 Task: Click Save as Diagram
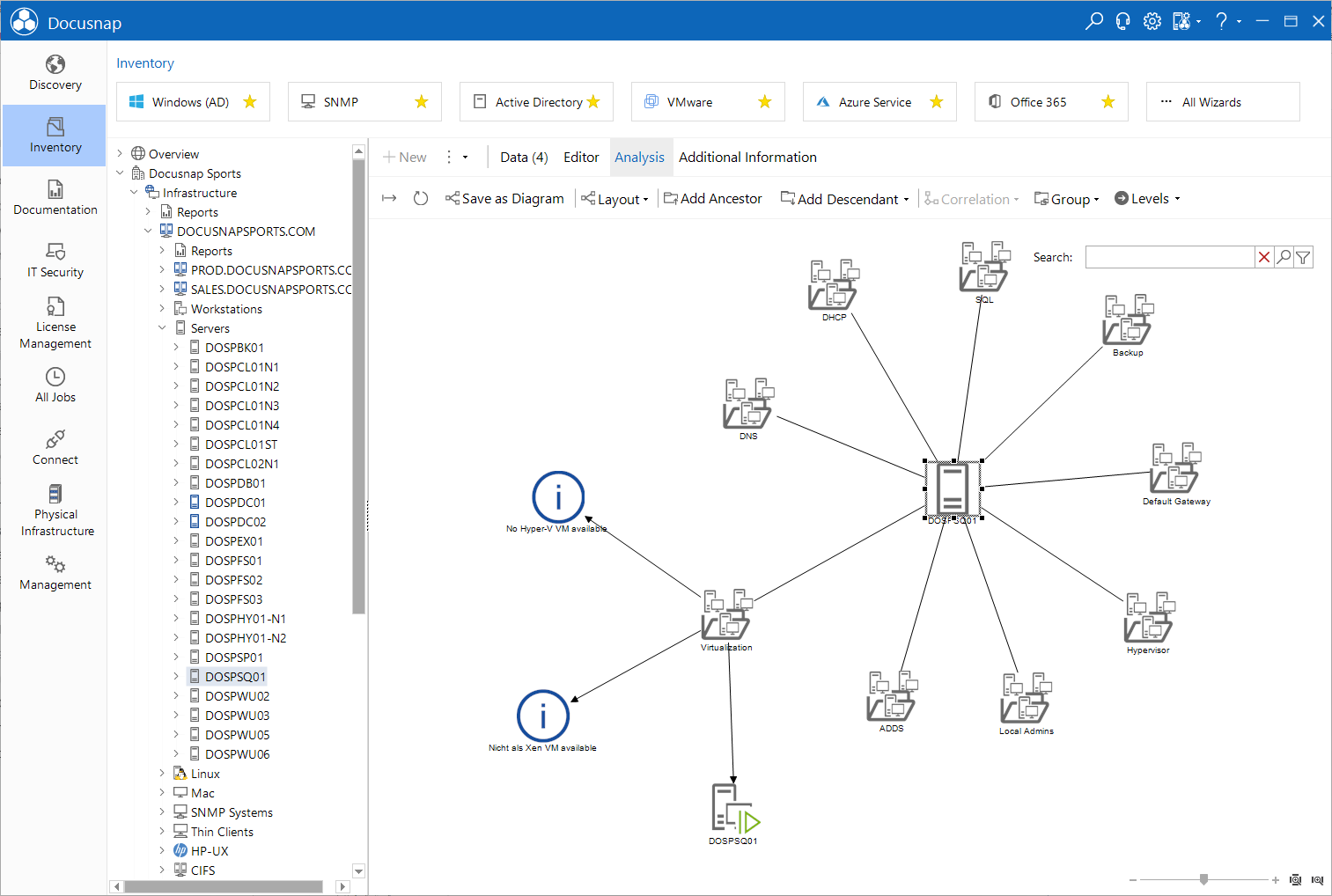click(x=504, y=199)
